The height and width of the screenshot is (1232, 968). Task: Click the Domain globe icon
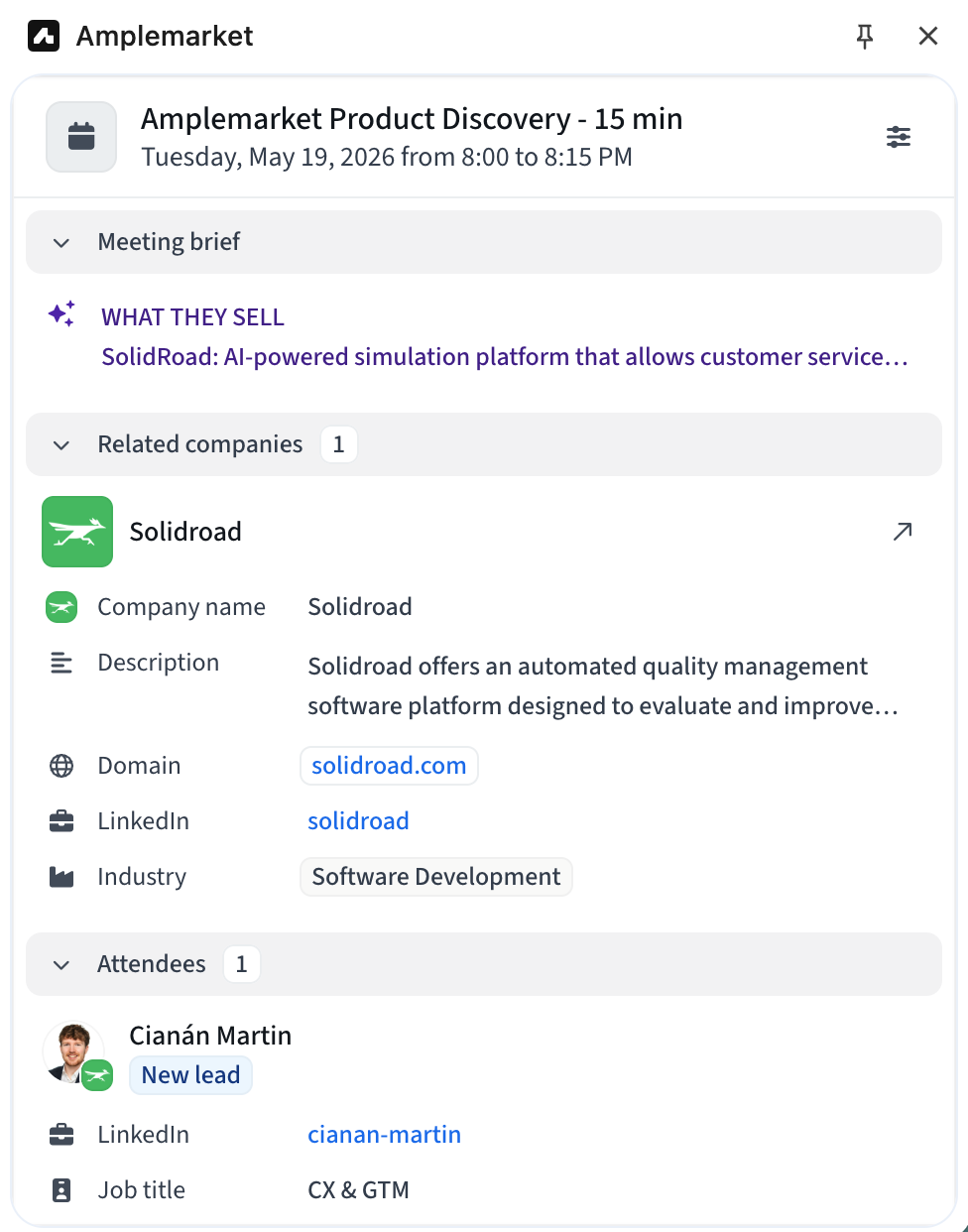(x=61, y=766)
